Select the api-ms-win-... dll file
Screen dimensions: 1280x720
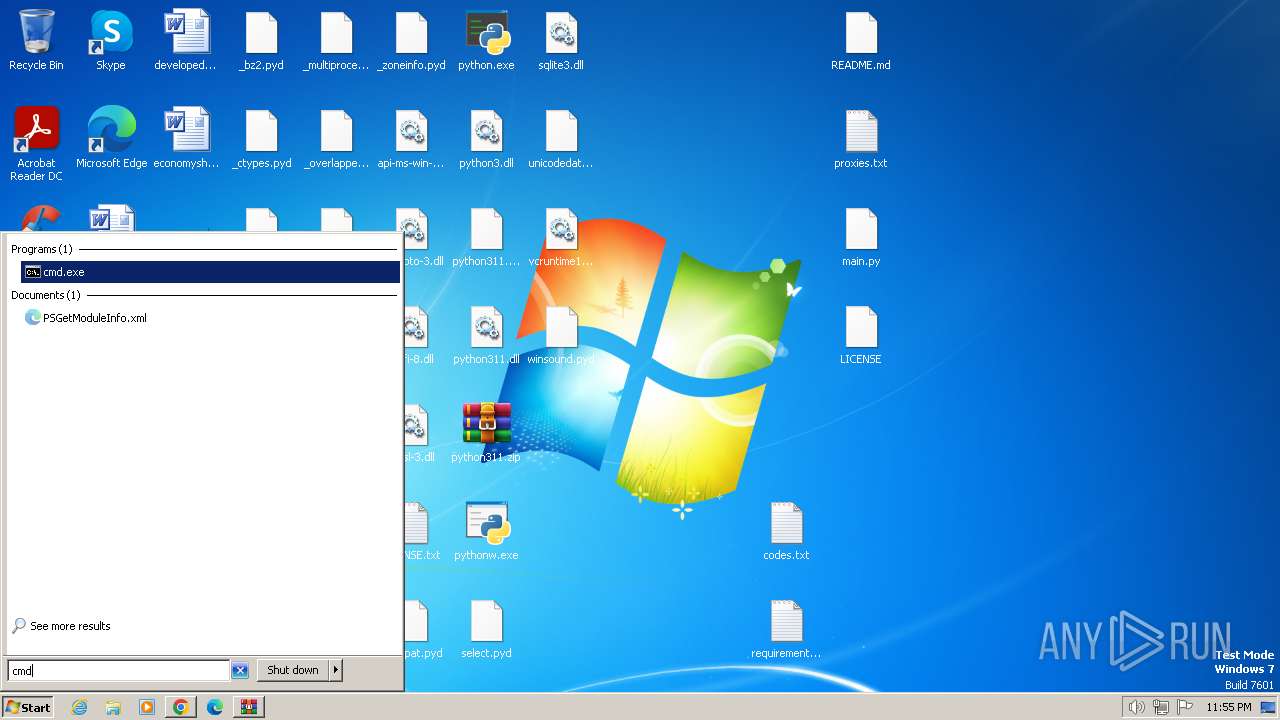point(411,139)
